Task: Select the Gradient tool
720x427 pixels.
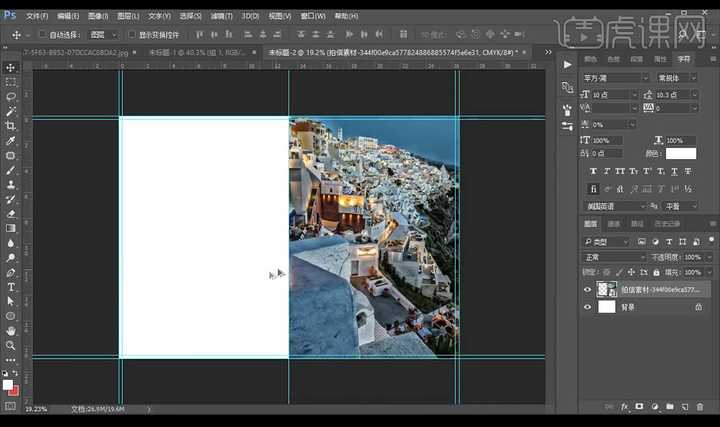Action: coord(11,228)
